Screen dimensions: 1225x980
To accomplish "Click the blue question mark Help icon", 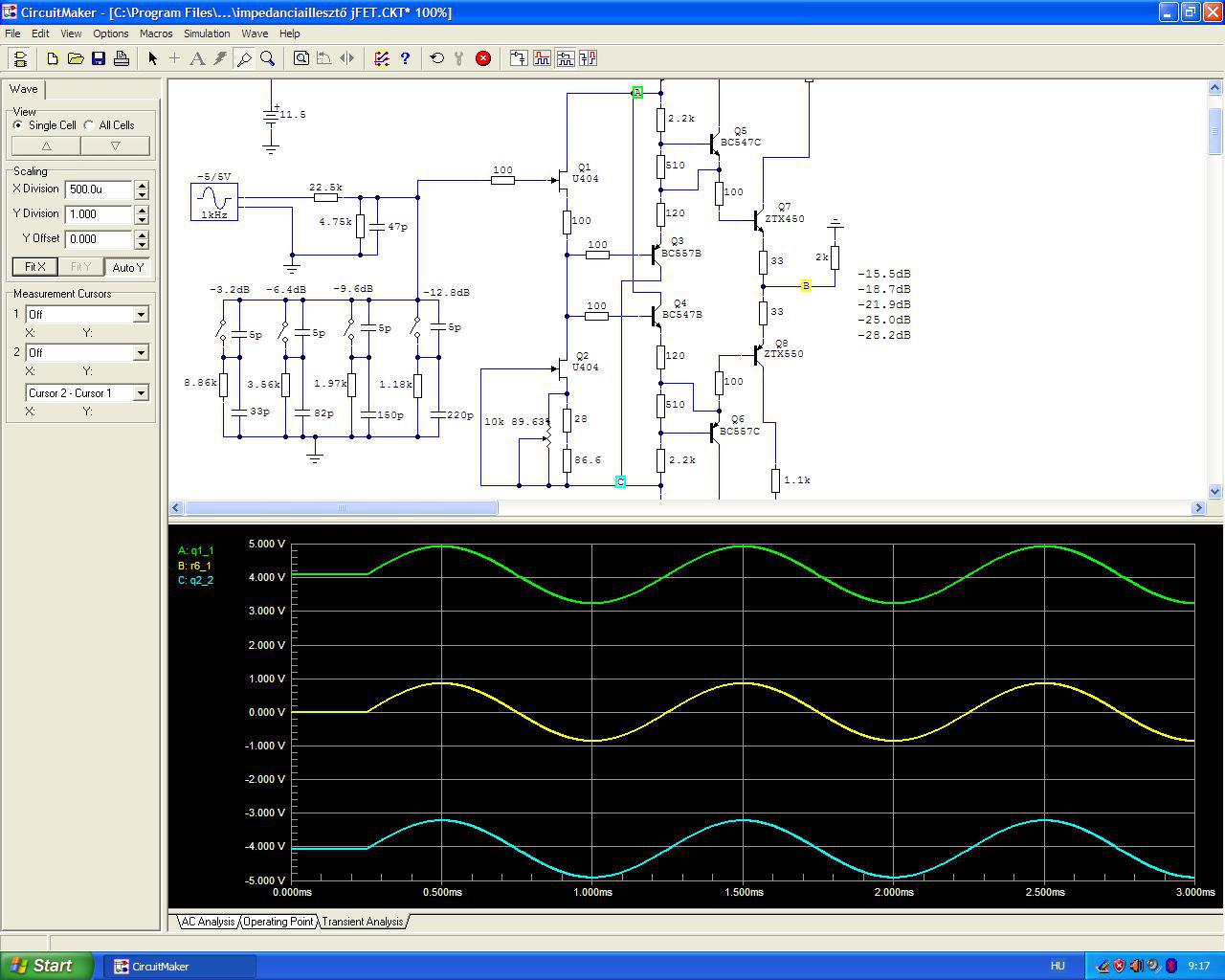I will pos(405,58).
